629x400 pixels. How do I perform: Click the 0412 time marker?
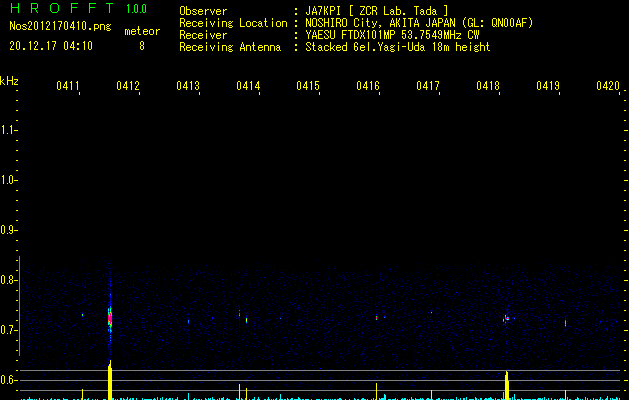(127, 87)
